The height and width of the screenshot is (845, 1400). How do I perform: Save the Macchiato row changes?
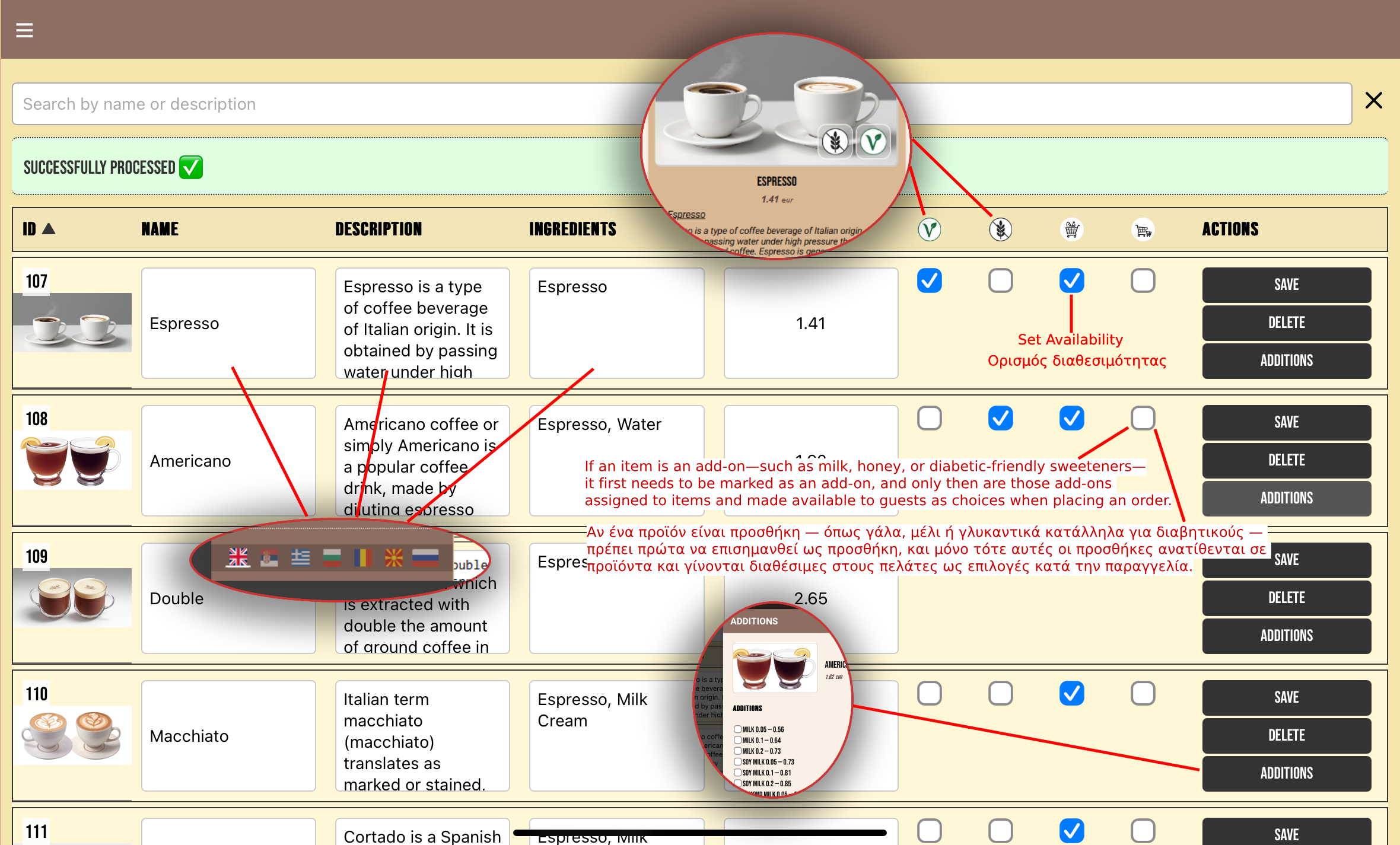click(1286, 697)
